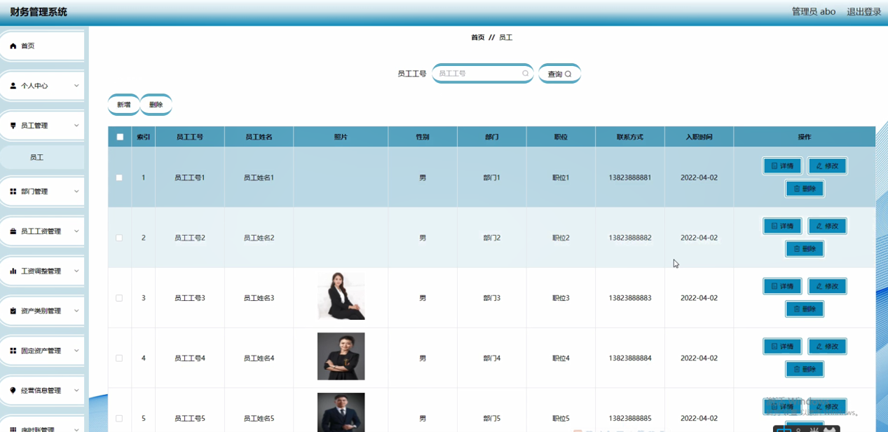Open 详情 for 员工姓名1
This screenshot has height=432, width=888.
point(782,166)
